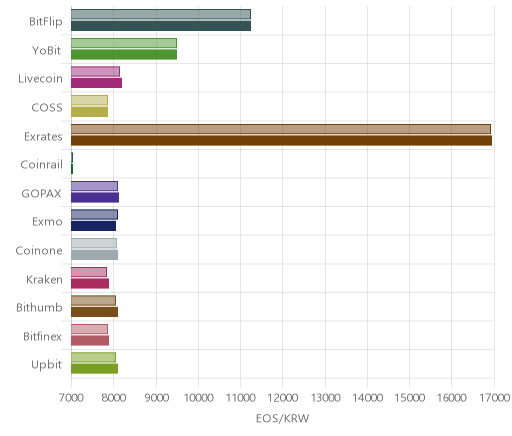Select the olive green Upbit bar
The height and width of the screenshot is (436, 512).
(x=94, y=369)
